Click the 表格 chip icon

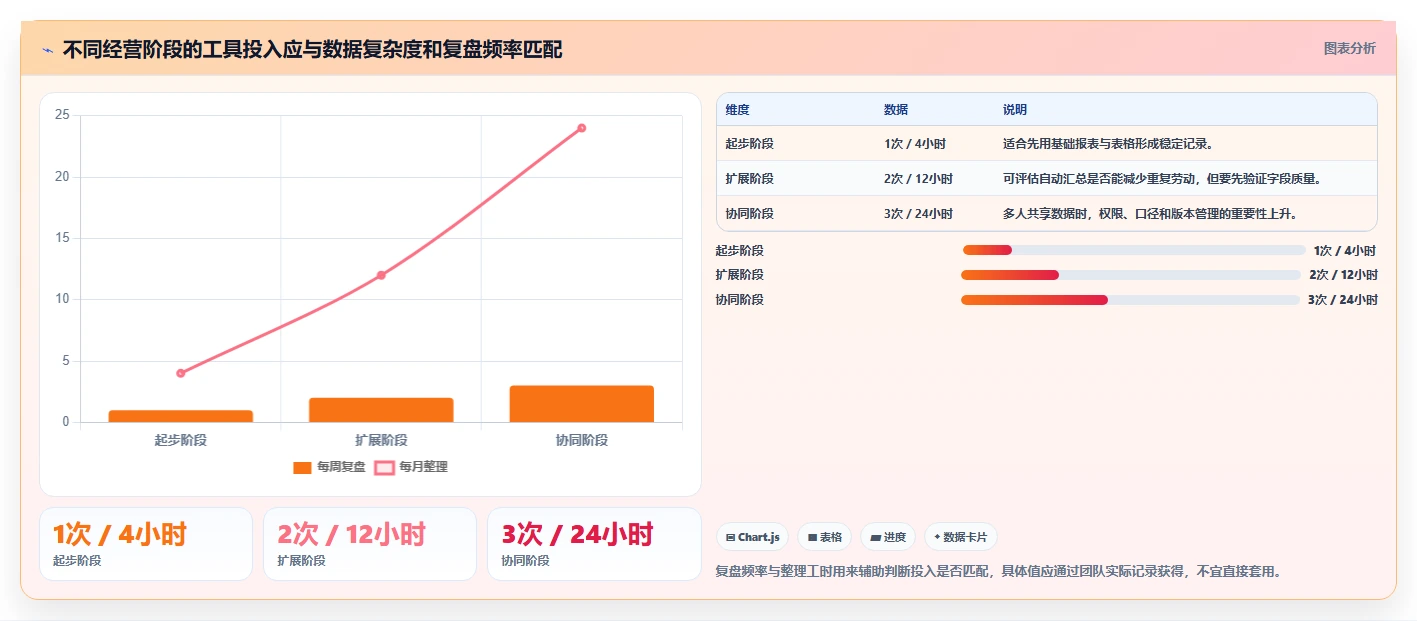pyautogui.click(x=812, y=537)
